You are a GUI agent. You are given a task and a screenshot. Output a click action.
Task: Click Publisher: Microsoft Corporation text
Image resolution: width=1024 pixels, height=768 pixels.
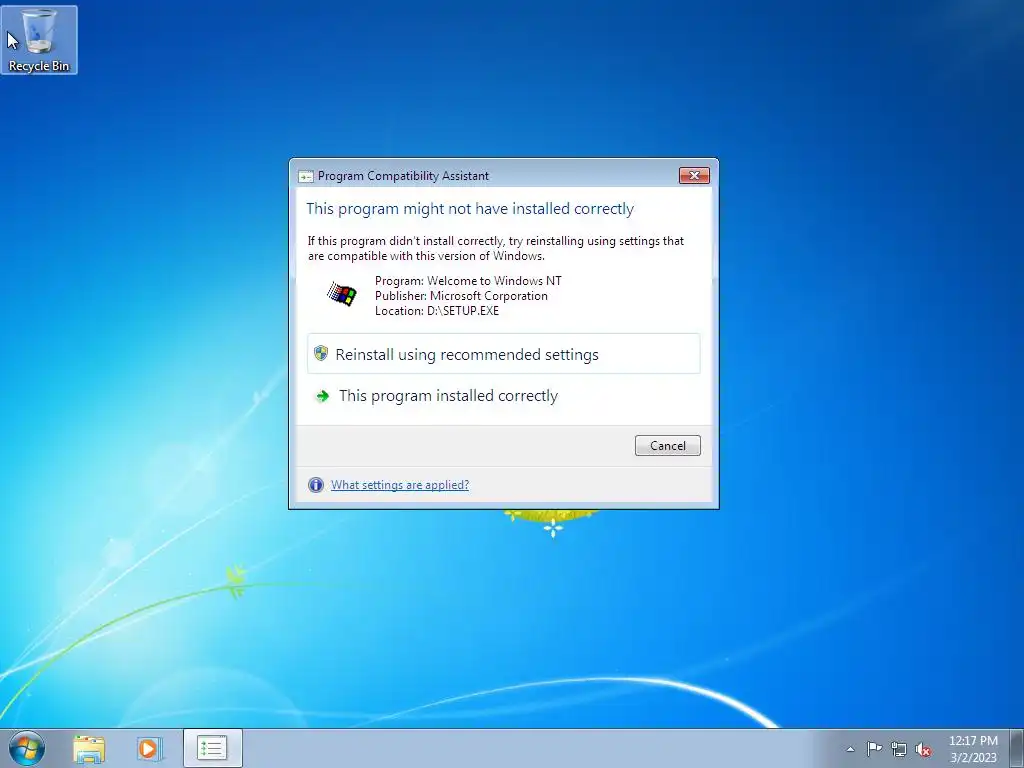461,296
